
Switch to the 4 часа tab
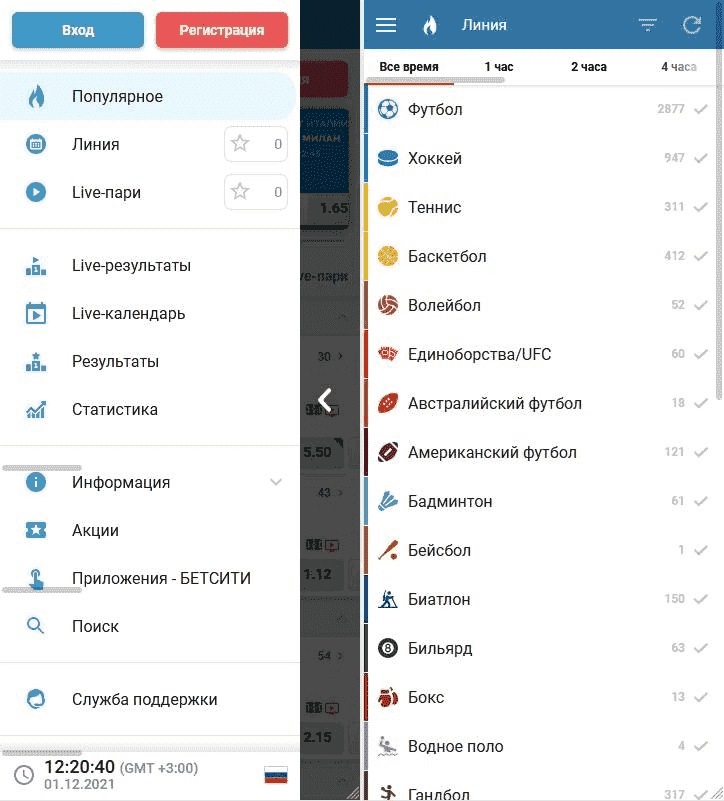pos(679,67)
